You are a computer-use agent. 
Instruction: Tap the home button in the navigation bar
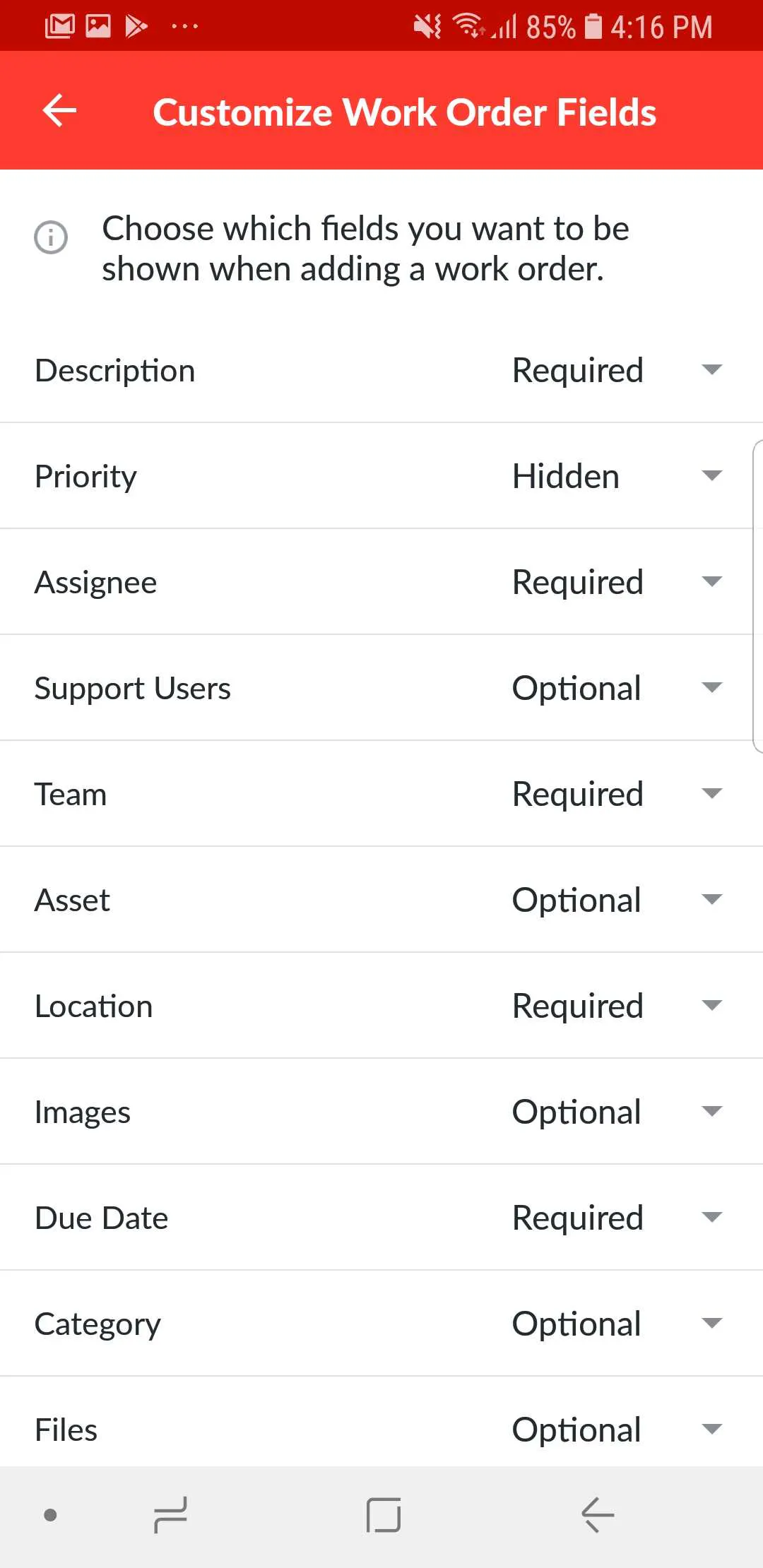(x=381, y=1514)
